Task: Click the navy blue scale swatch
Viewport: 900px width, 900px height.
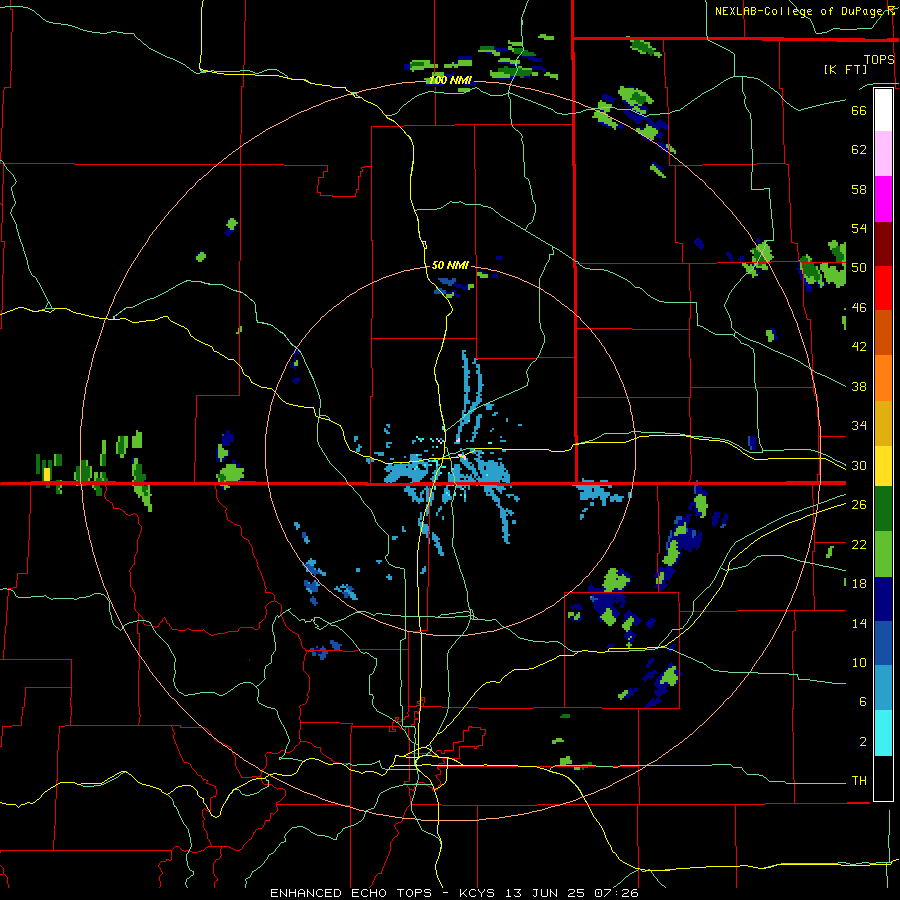Action: (x=883, y=599)
